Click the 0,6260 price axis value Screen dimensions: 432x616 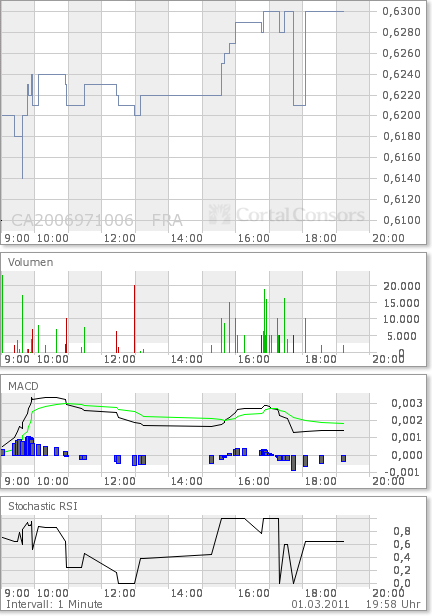click(x=401, y=53)
